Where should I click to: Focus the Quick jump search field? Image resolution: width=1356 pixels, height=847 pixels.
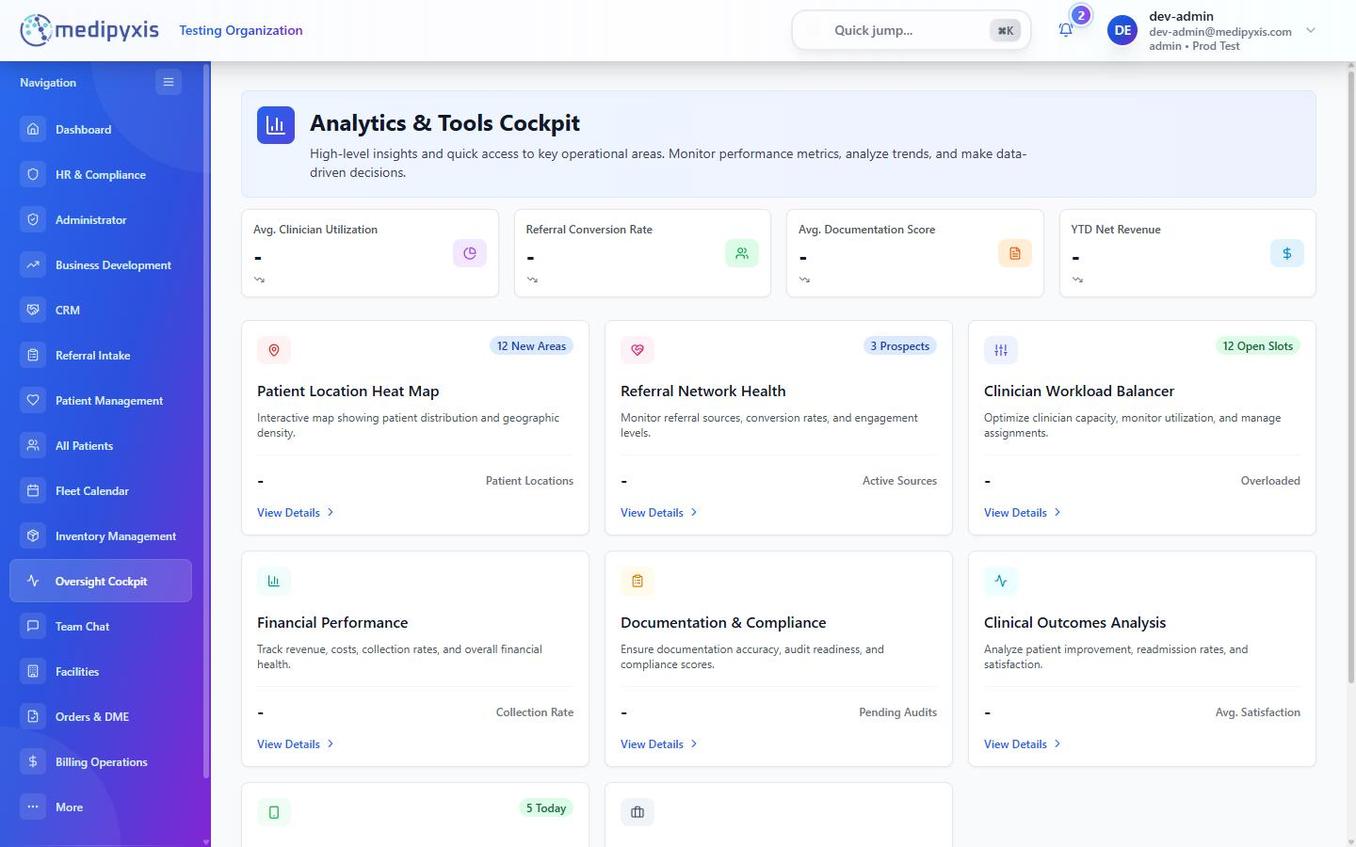click(x=911, y=30)
